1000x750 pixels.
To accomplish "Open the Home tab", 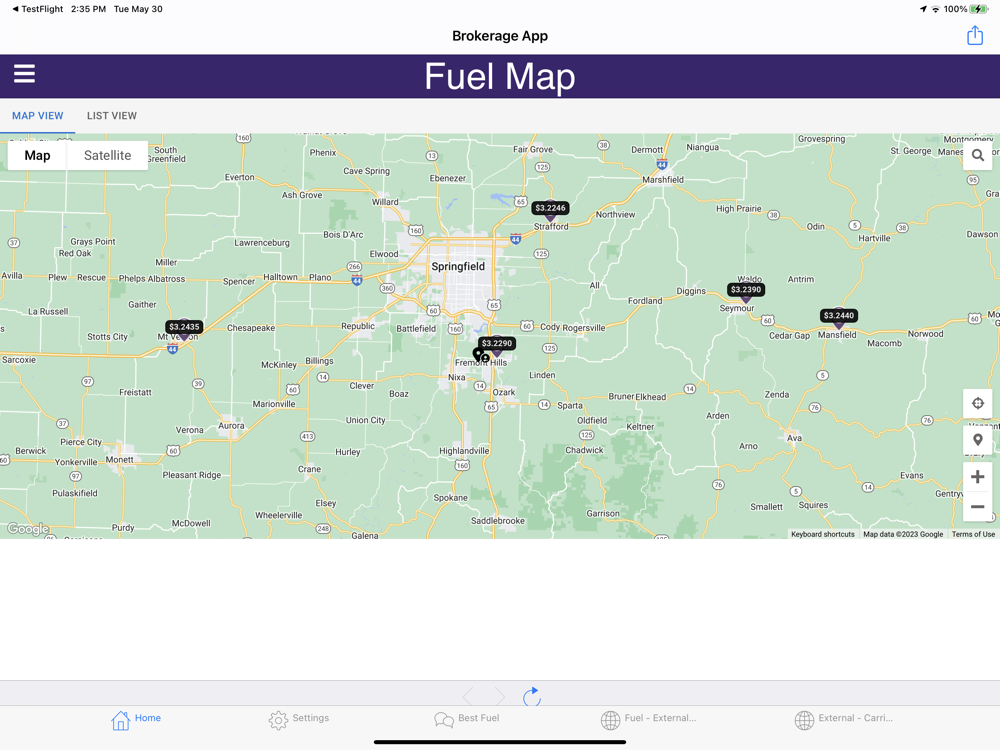I will point(135,719).
